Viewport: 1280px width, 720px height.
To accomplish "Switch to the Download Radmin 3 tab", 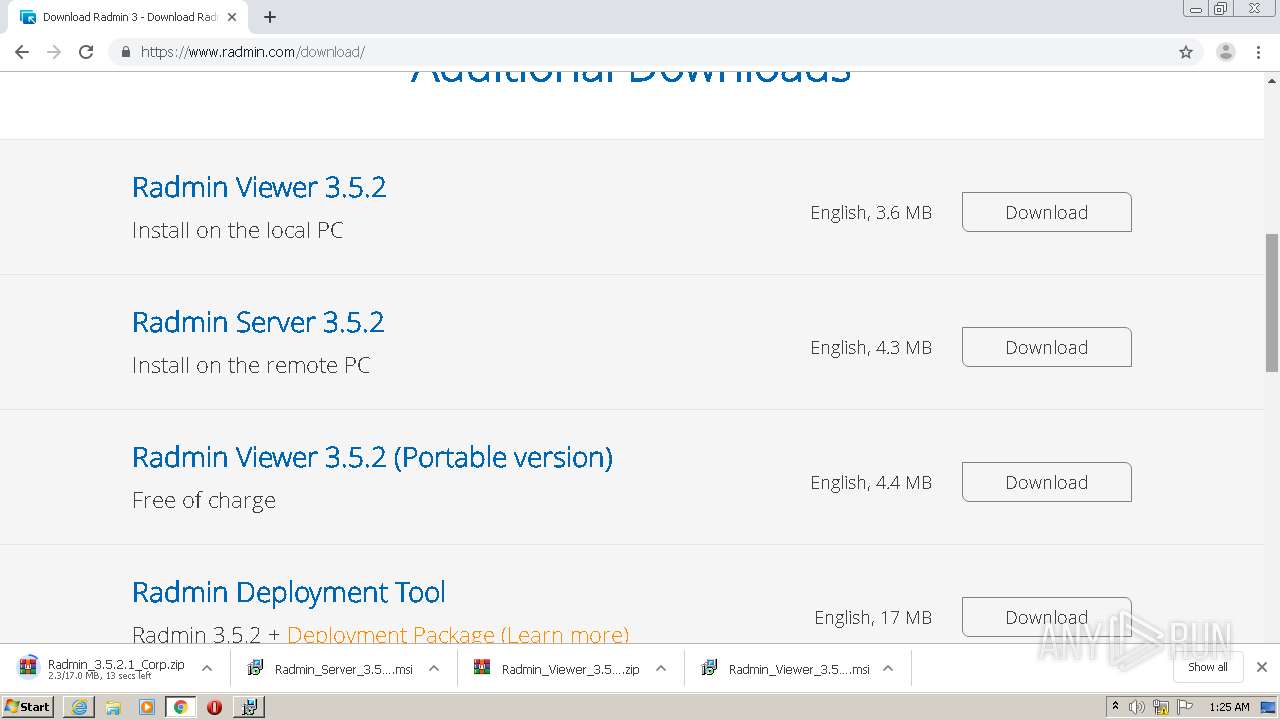I will coord(128,17).
